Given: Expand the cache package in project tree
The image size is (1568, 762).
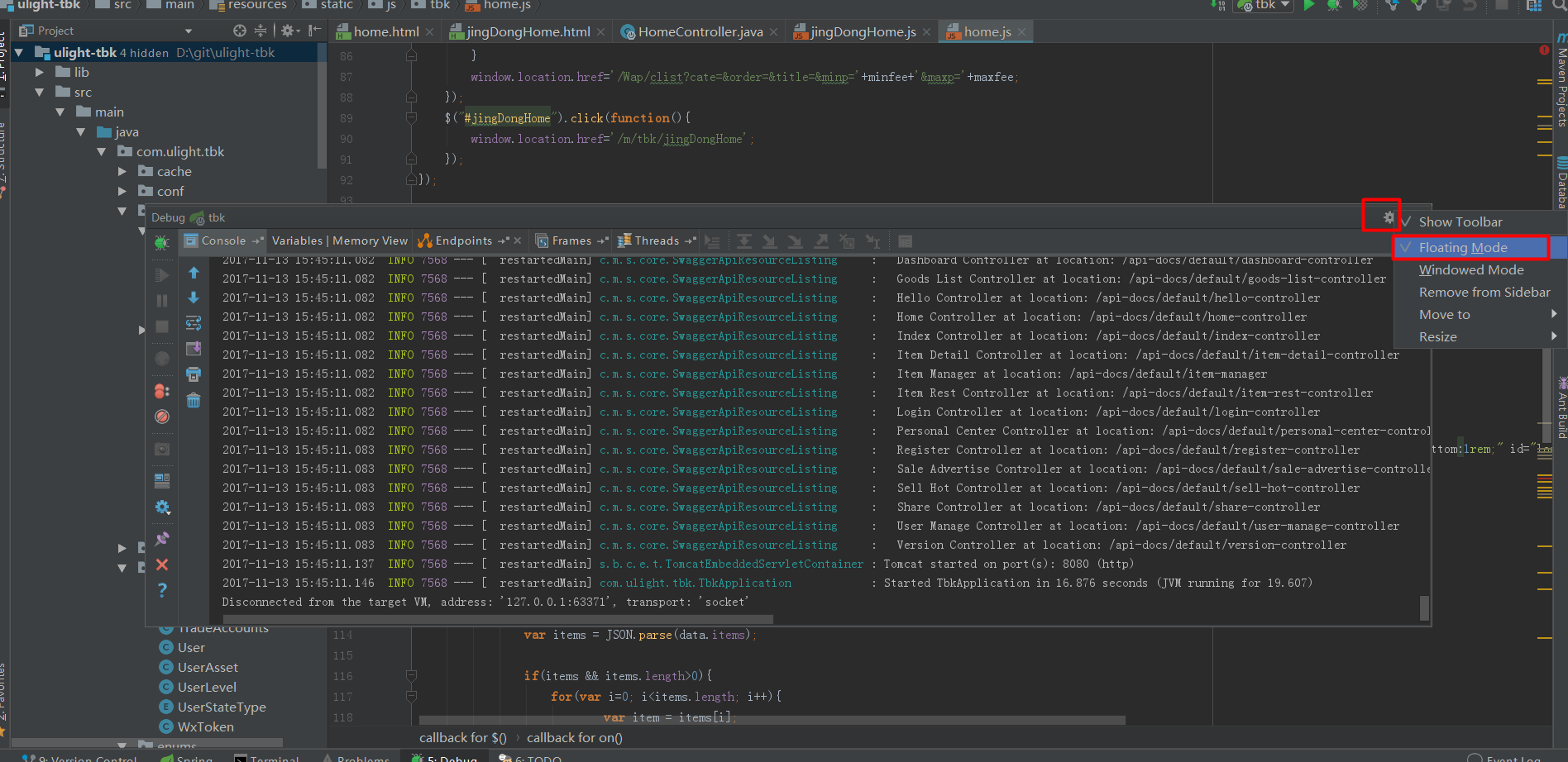Looking at the screenshot, I should coord(122,171).
